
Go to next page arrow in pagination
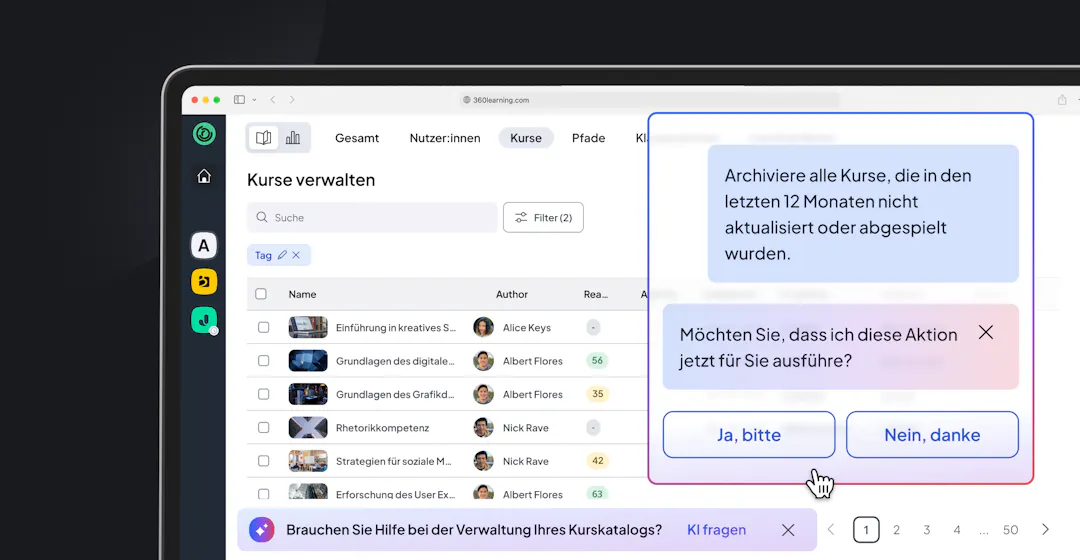(1046, 530)
